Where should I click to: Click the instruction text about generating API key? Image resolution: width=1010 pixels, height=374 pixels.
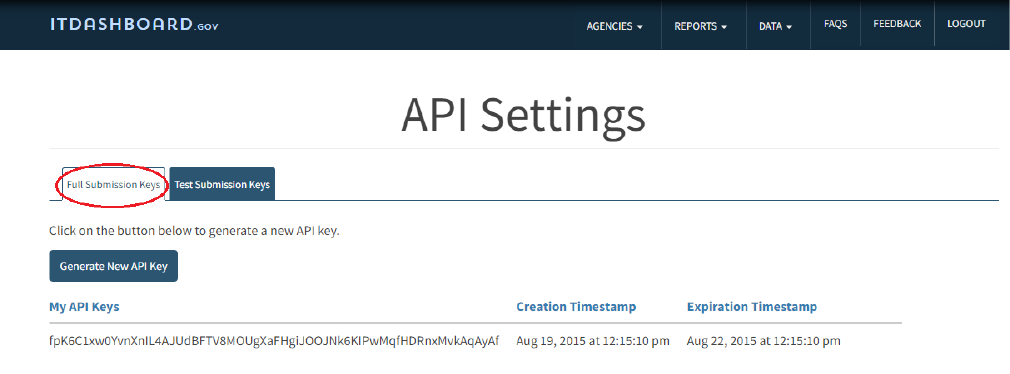coord(195,231)
